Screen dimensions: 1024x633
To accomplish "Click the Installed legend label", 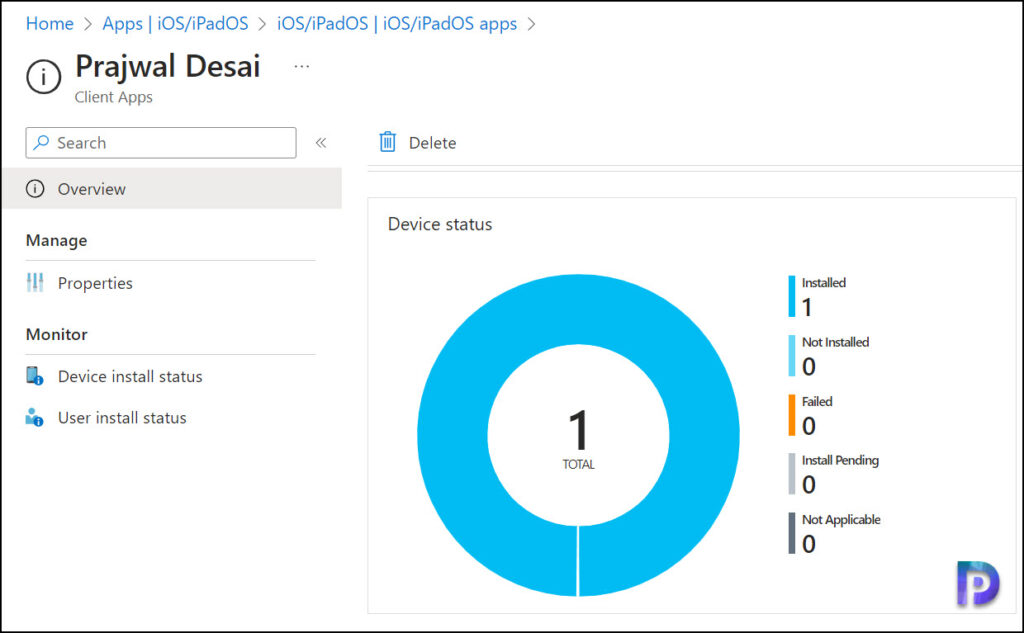I will pyautogui.click(x=824, y=282).
